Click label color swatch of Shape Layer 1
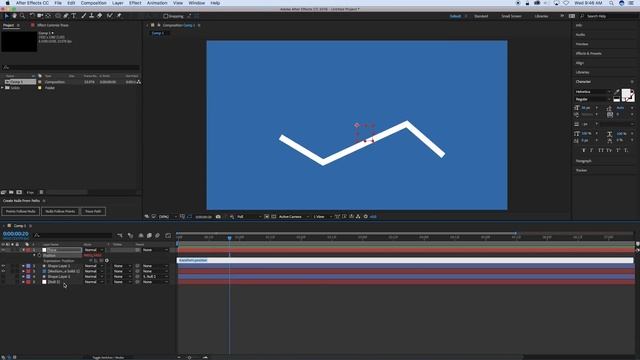 point(28,266)
